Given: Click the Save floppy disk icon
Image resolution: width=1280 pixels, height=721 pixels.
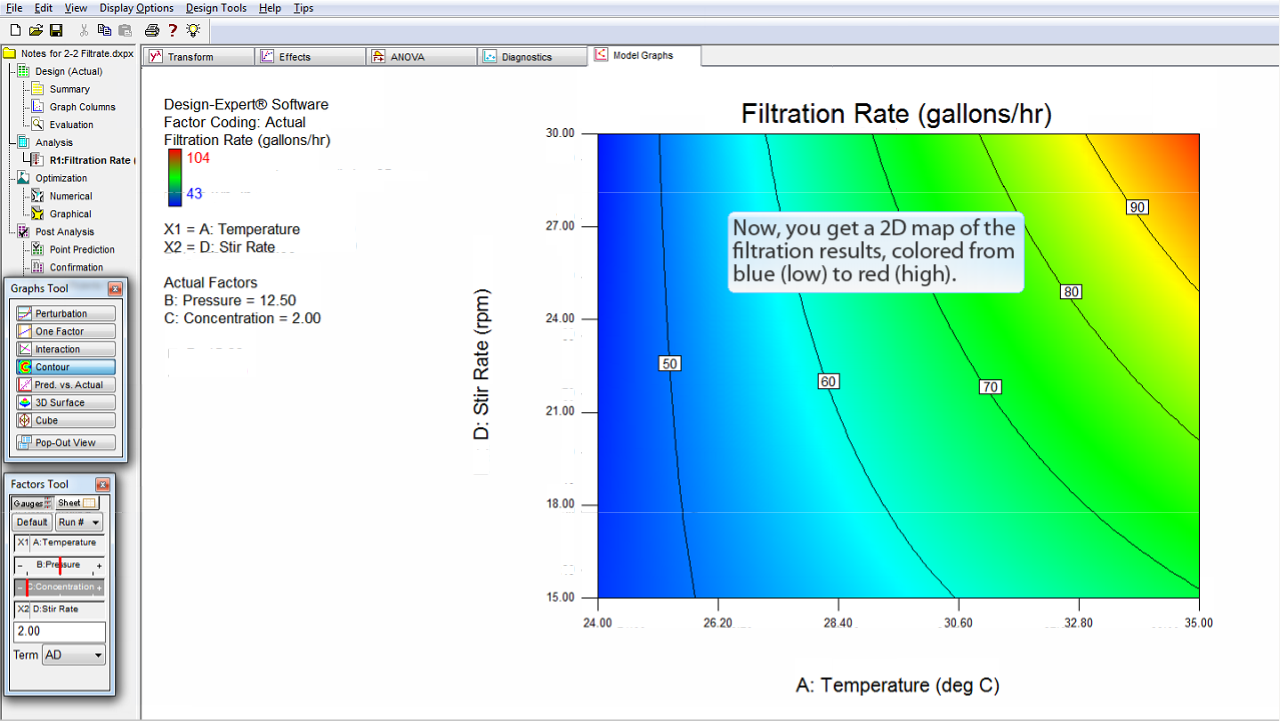Looking at the screenshot, I should [x=56, y=31].
